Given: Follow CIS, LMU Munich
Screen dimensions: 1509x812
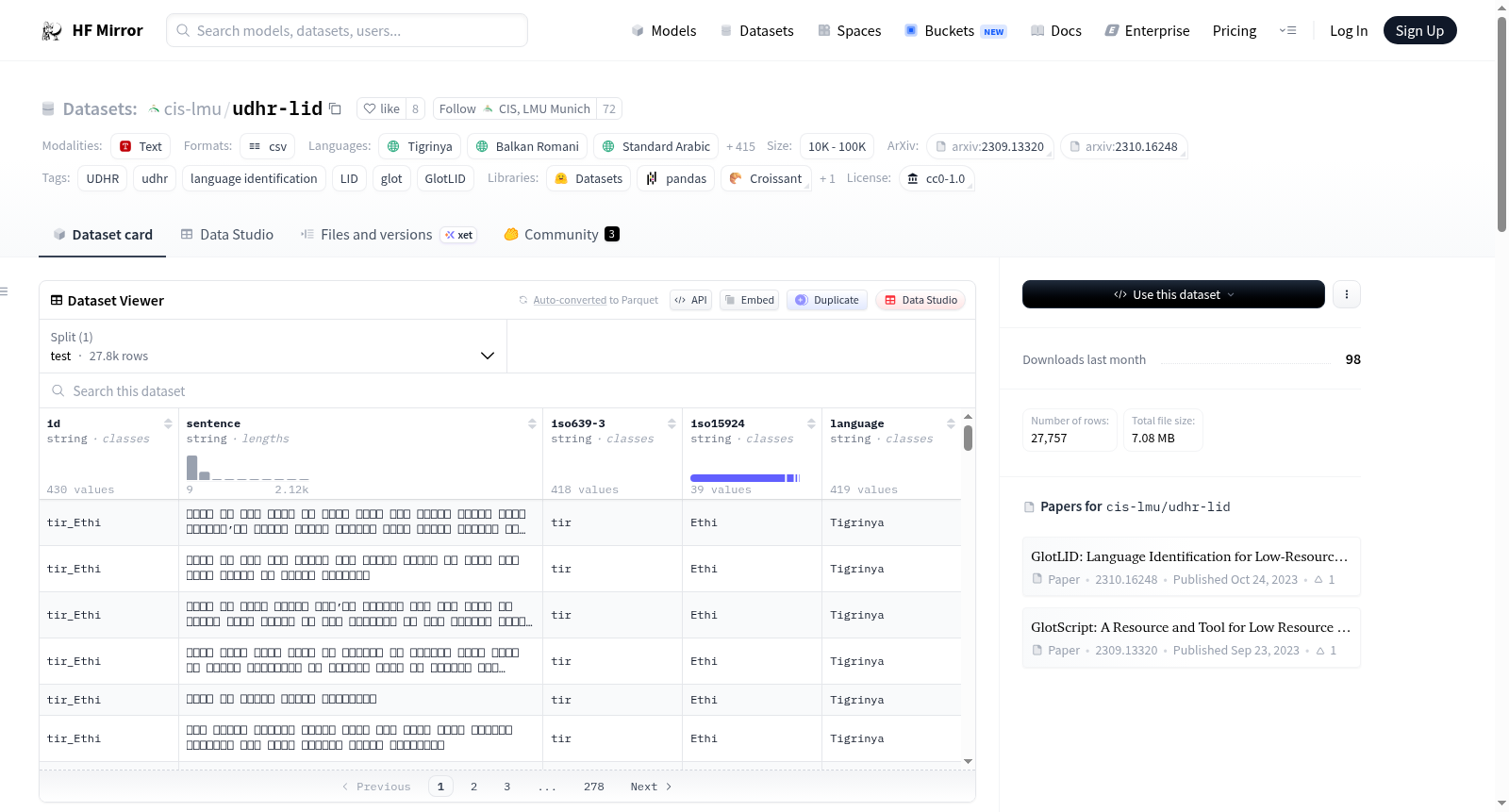Looking at the screenshot, I should coord(515,108).
